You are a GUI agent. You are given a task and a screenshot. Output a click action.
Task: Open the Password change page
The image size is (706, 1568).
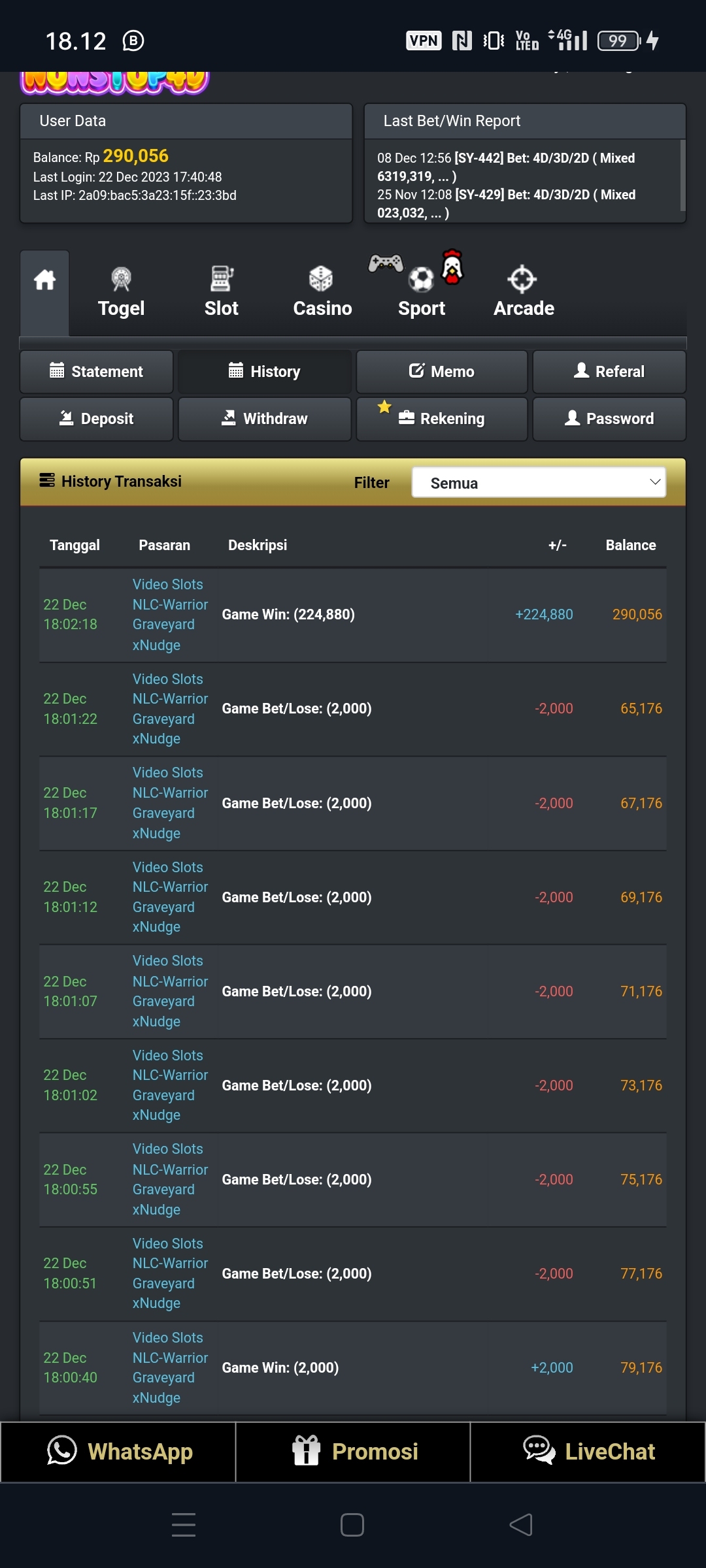tap(609, 419)
